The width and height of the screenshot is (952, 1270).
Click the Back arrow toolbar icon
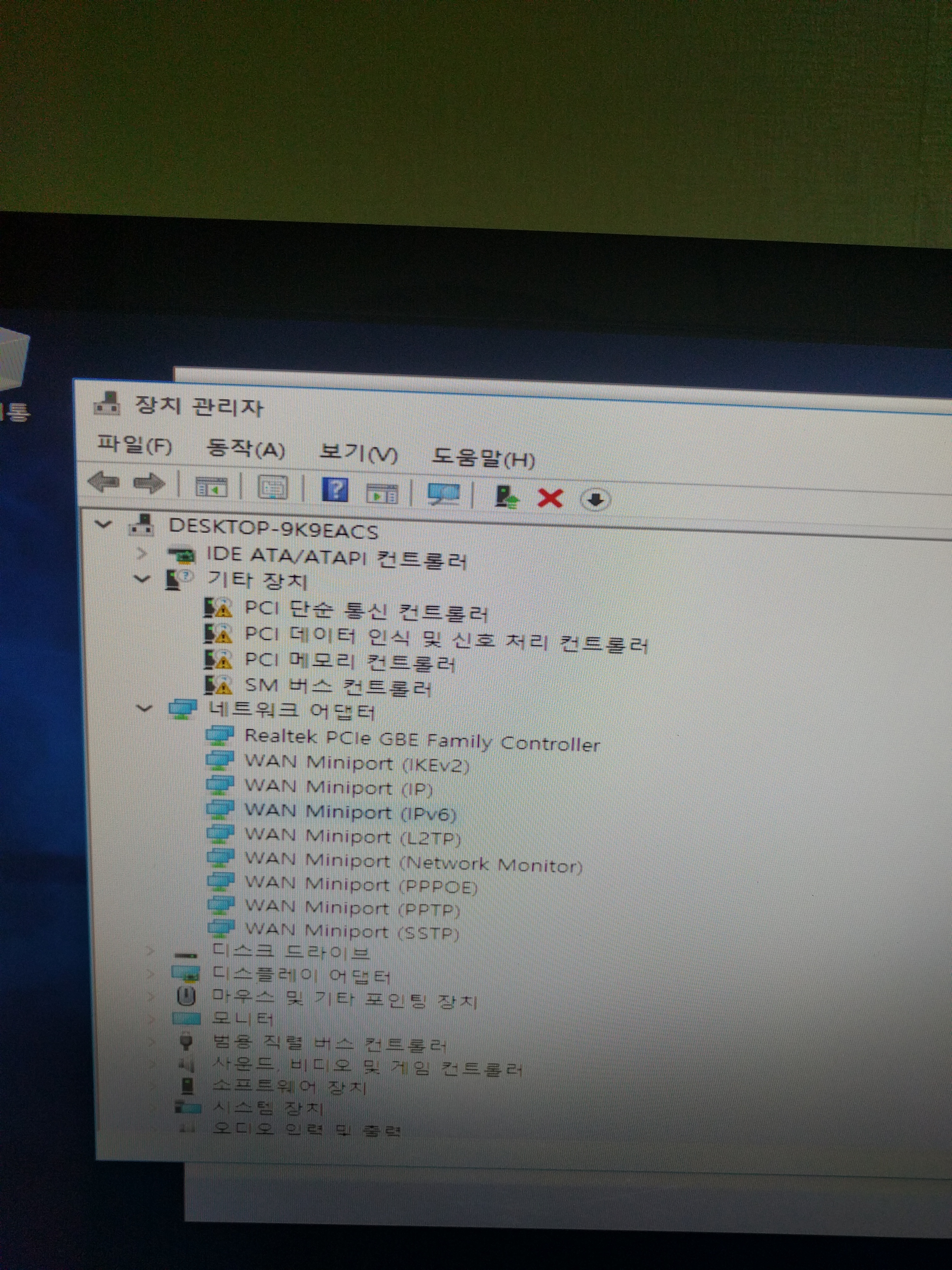(x=105, y=481)
